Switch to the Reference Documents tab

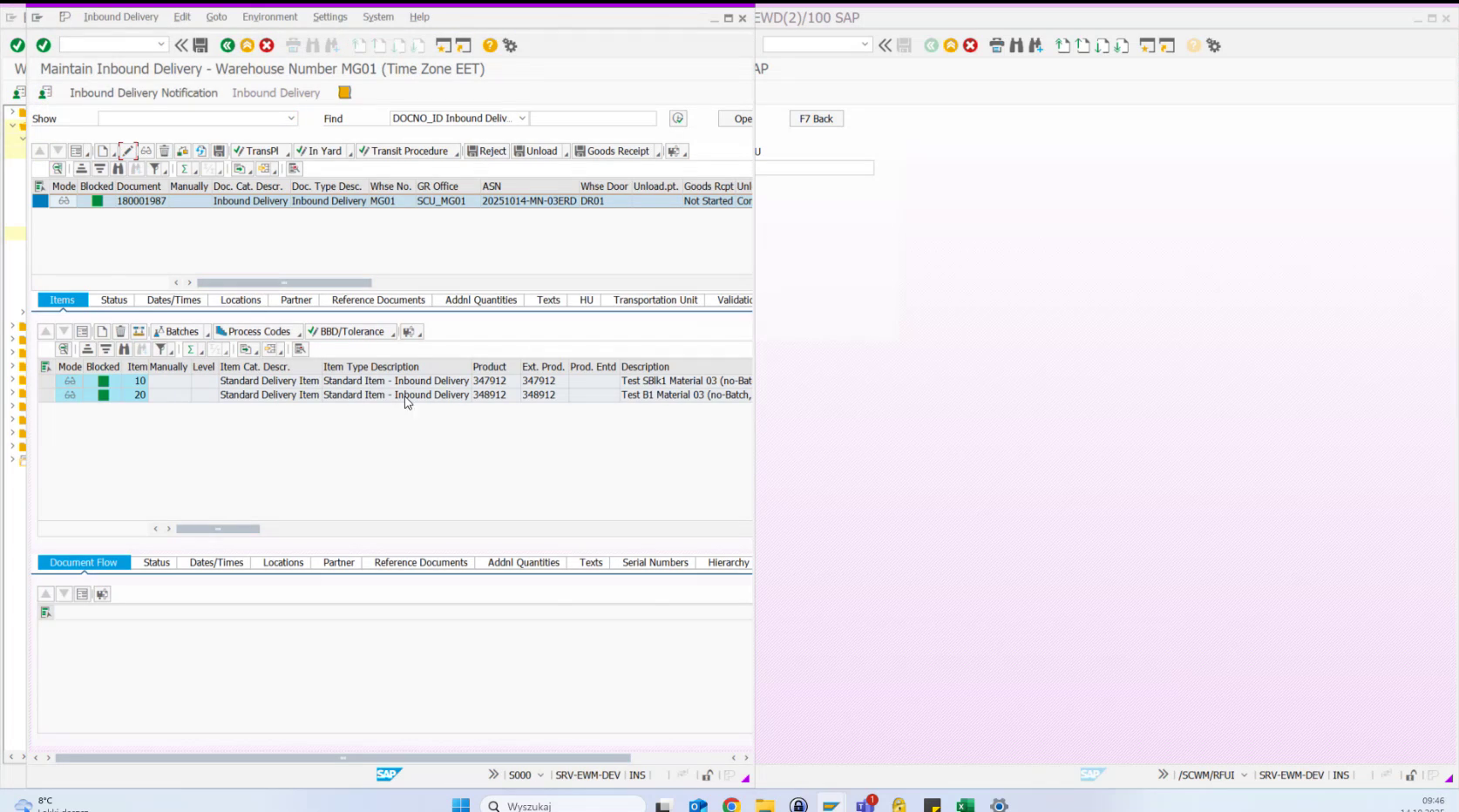pyautogui.click(x=377, y=300)
